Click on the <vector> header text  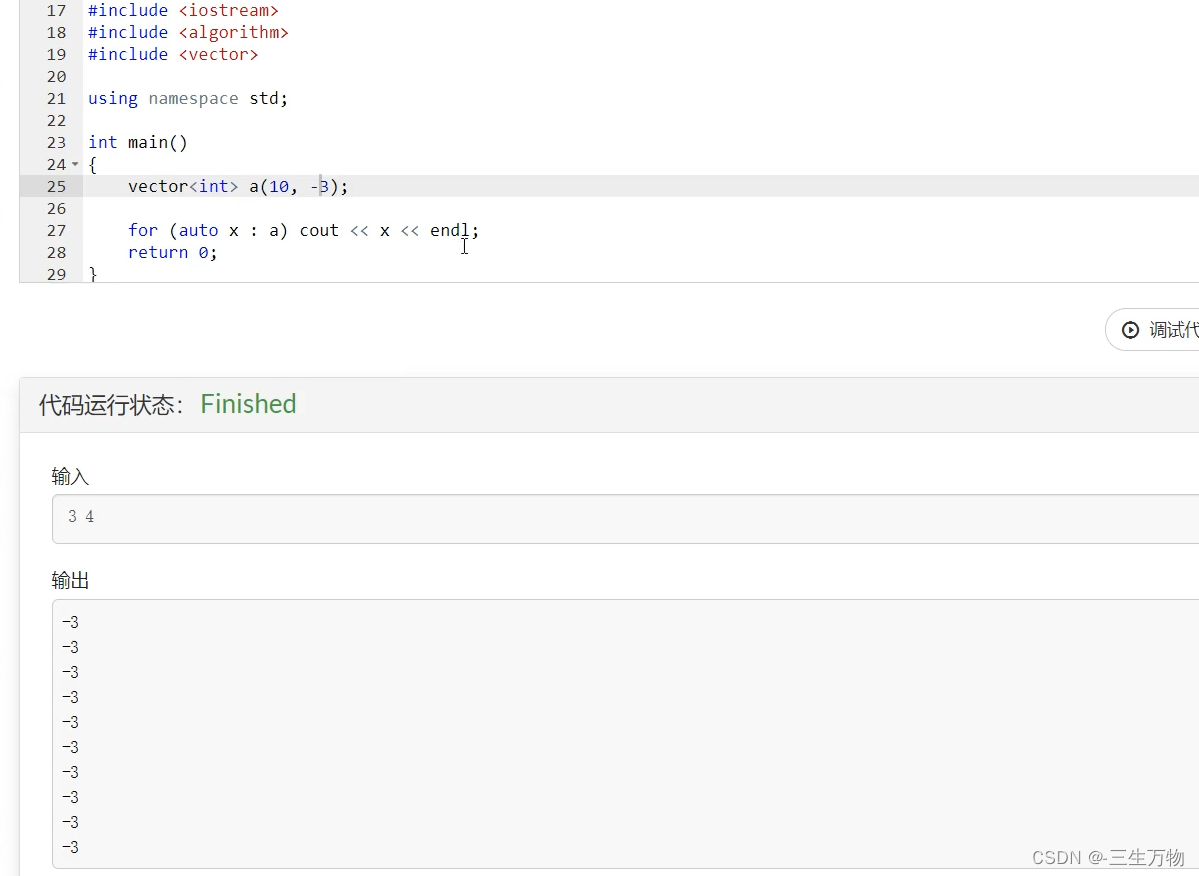click(219, 55)
